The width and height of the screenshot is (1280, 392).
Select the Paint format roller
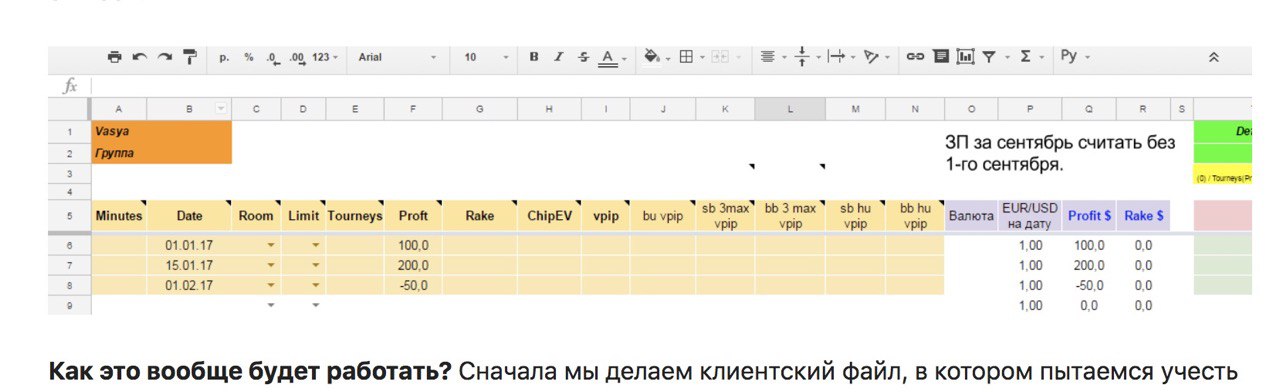tap(190, 57)
